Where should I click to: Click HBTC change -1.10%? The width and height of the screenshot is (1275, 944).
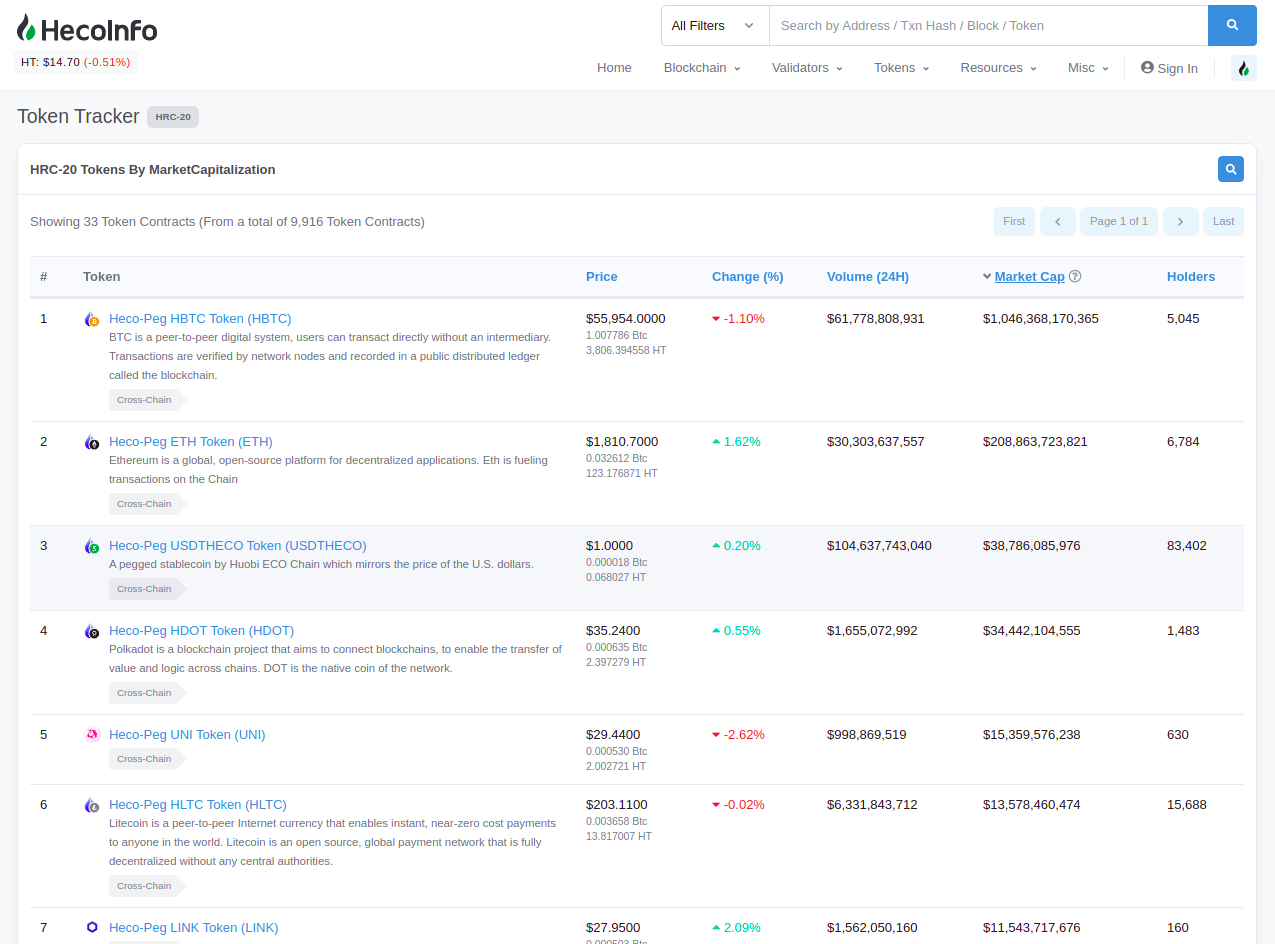click(738, 319)
